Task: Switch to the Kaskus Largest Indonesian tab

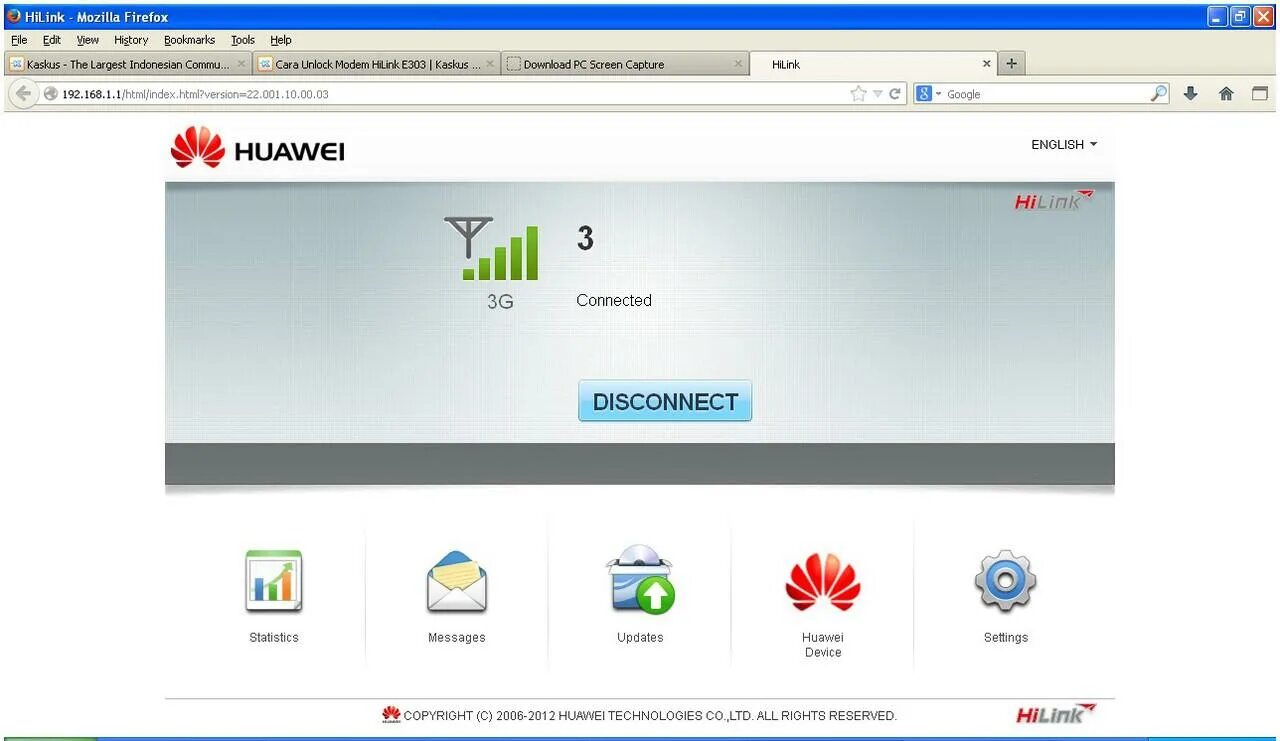Action: click(x=127, y=64)
